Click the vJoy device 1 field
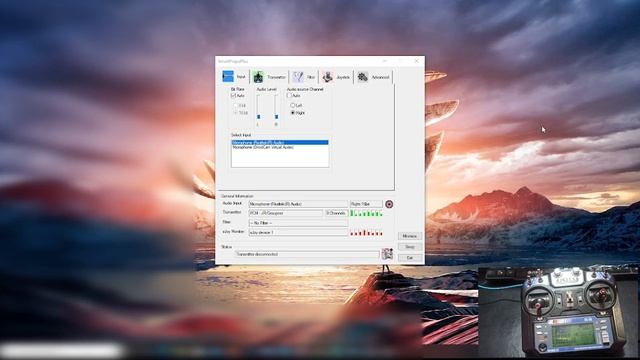 click(298, 232)
